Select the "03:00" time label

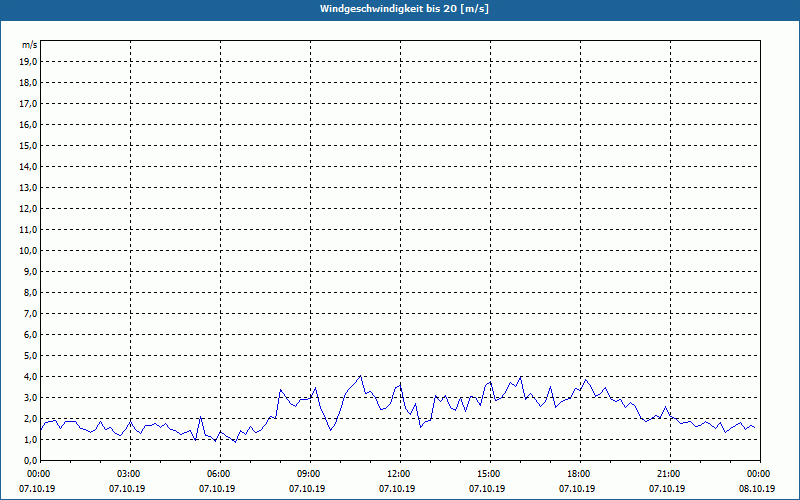point(128,474)
